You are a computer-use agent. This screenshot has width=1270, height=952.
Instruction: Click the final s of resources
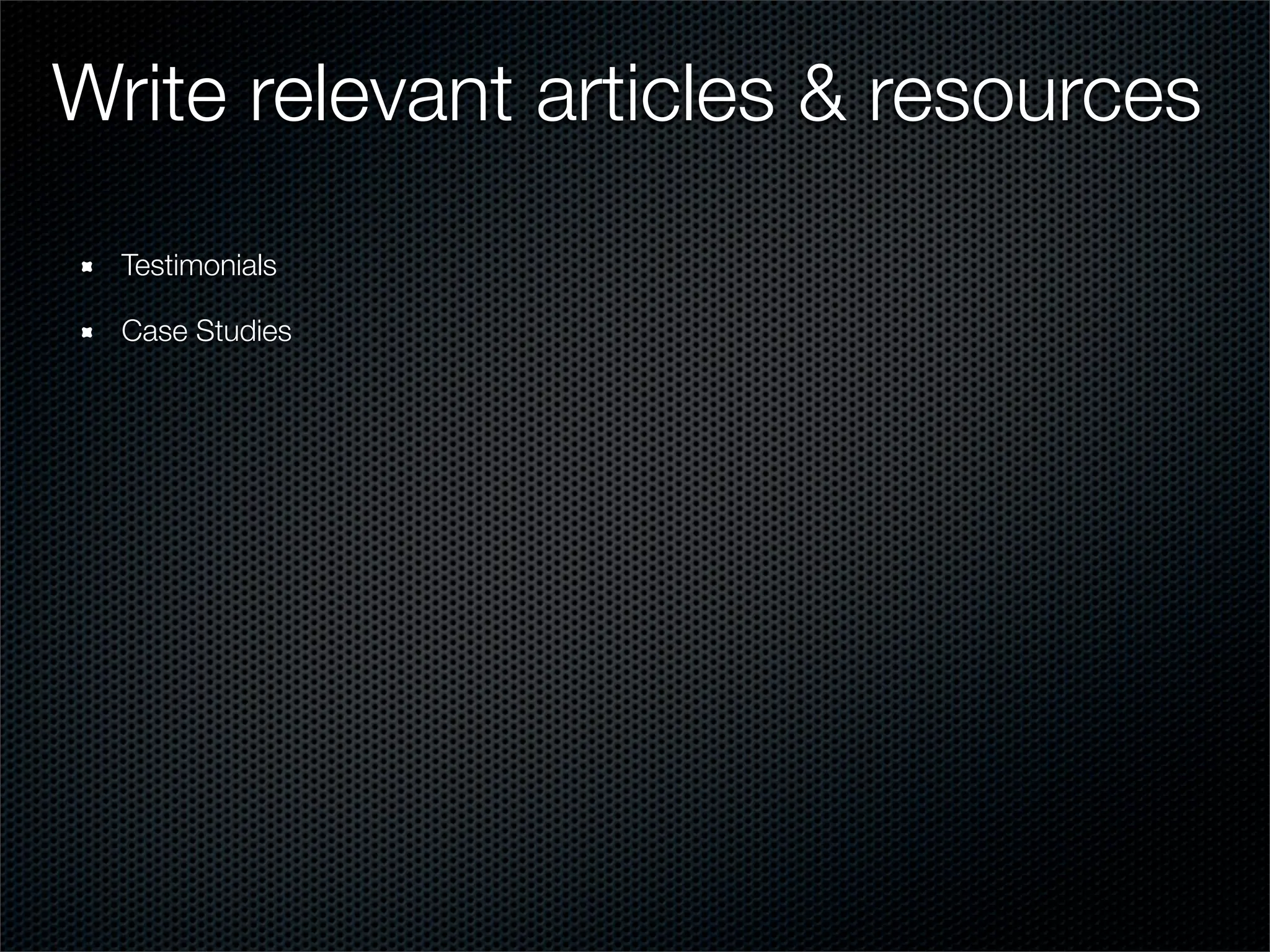click(1182, 99)
